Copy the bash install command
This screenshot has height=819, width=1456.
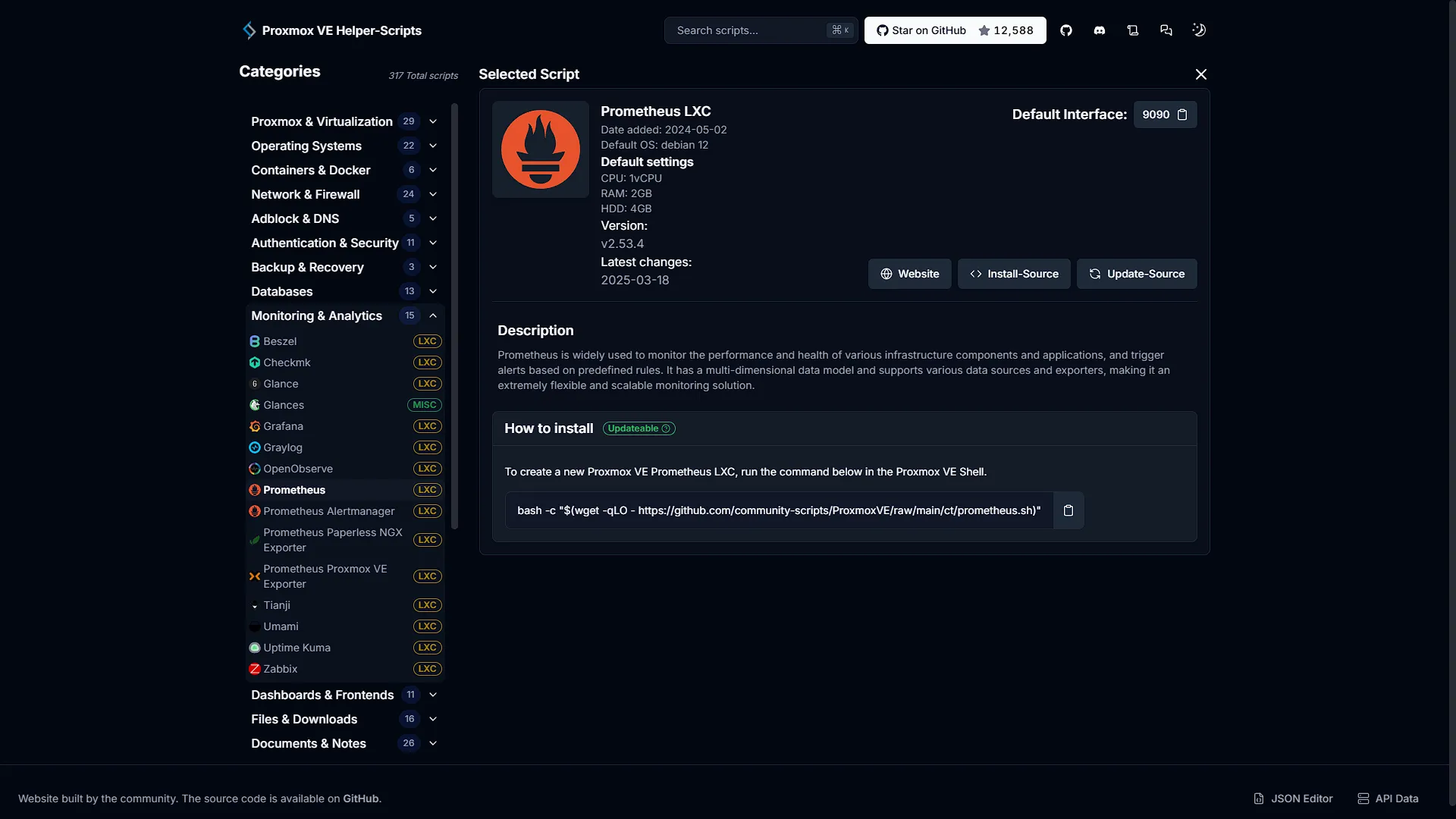click(x=1068, y=510)
